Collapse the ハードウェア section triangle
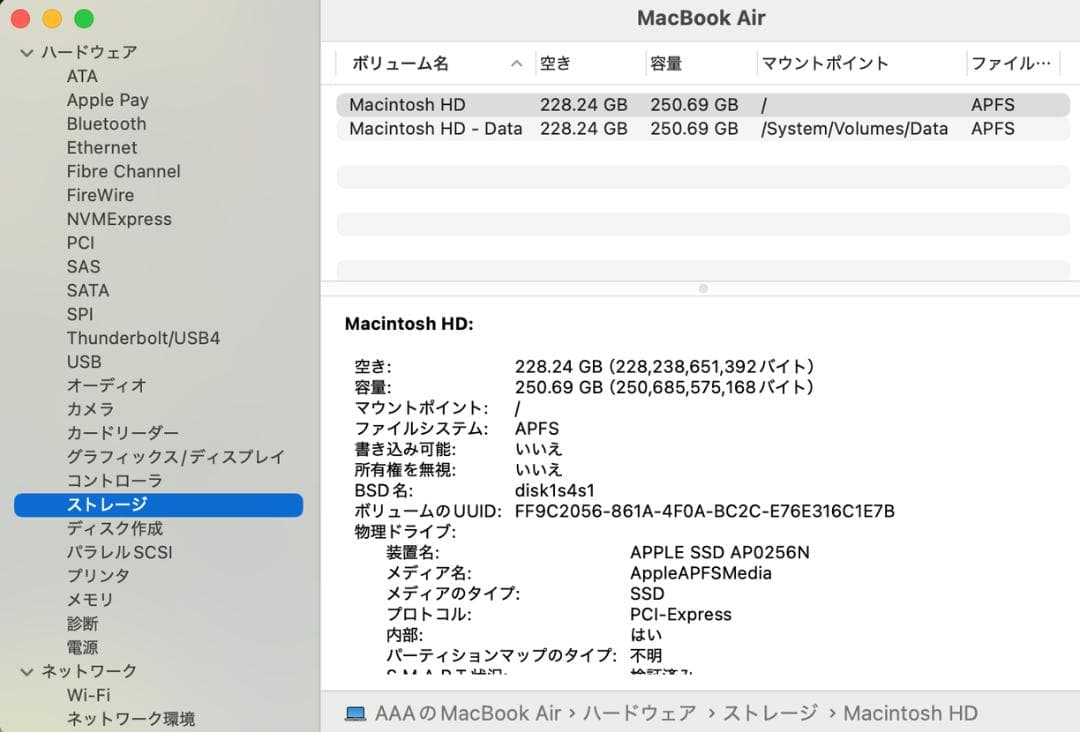Screen dimensions: 1080x732 [25, 52]
